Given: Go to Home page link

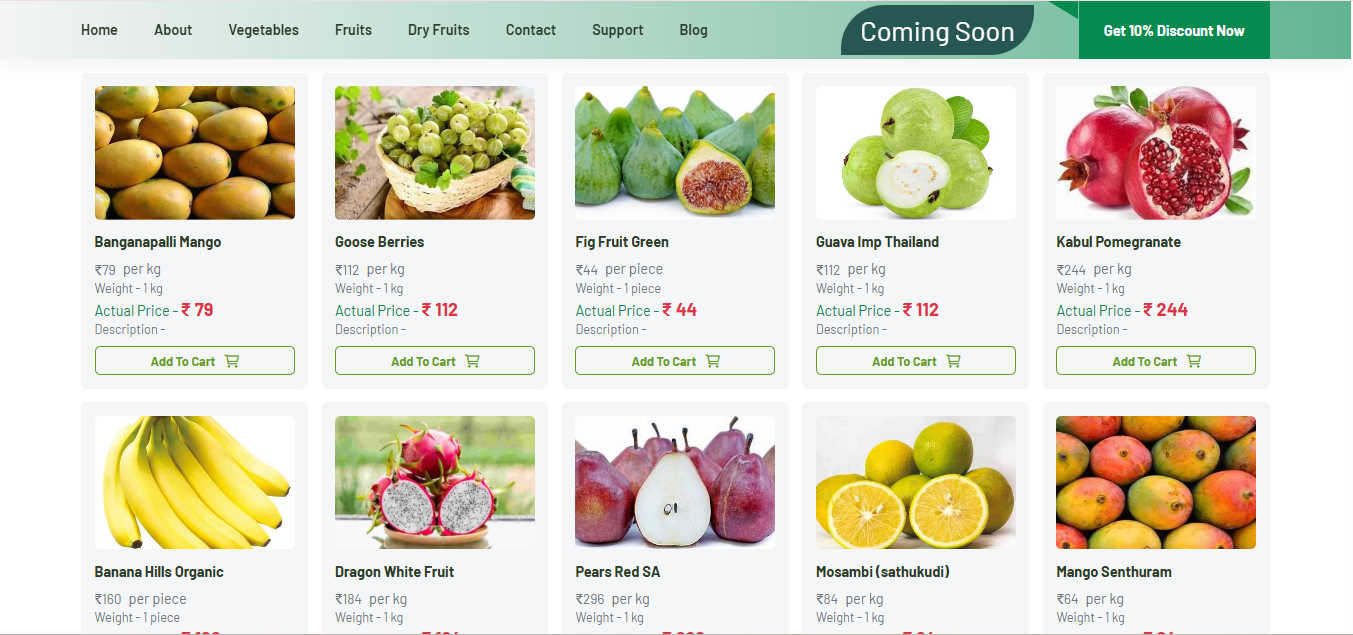Looking at the screenshot, I should coord(99,30).
